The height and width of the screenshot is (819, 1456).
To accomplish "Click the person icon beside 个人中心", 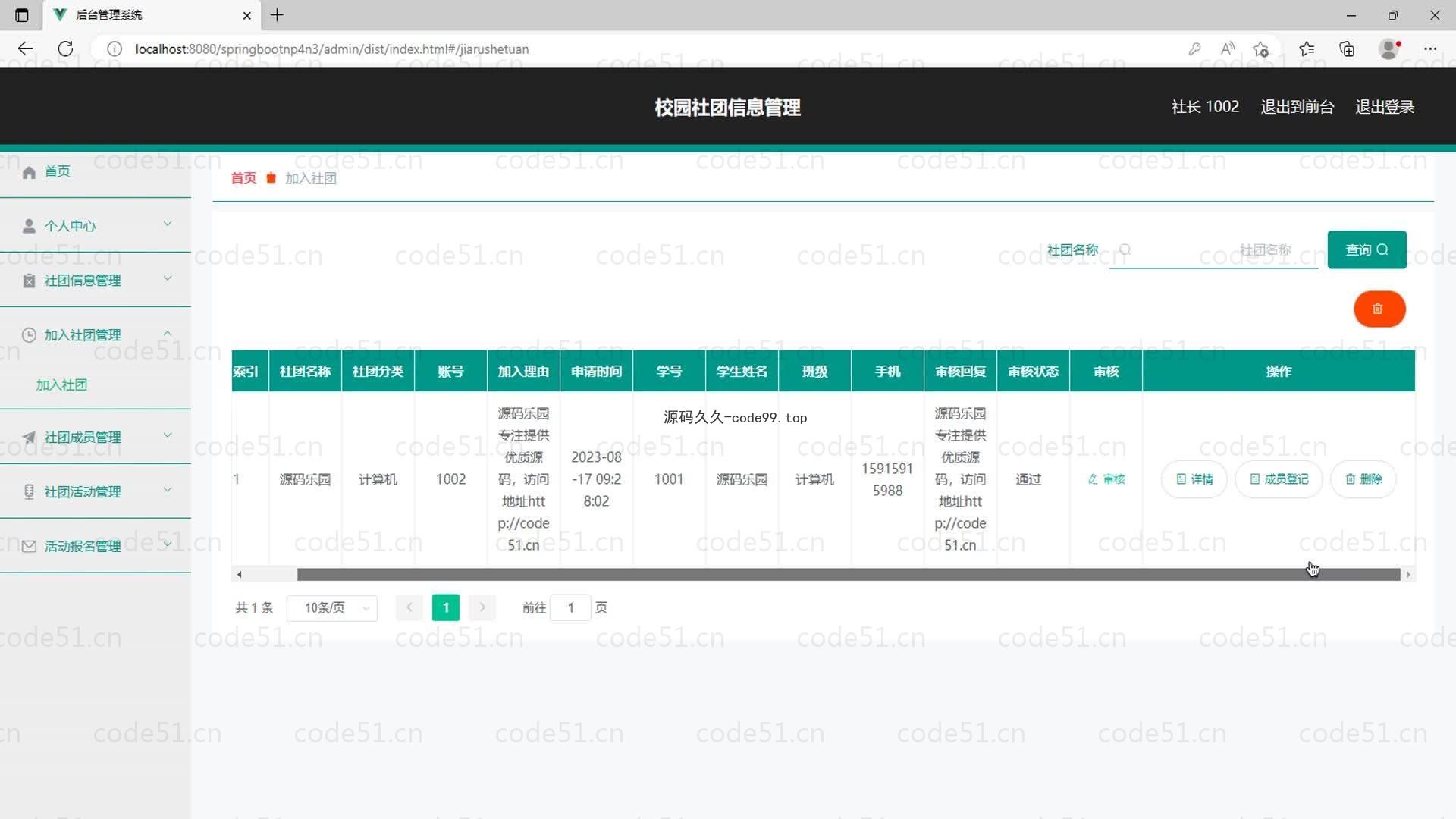I will tap(29, 226).
